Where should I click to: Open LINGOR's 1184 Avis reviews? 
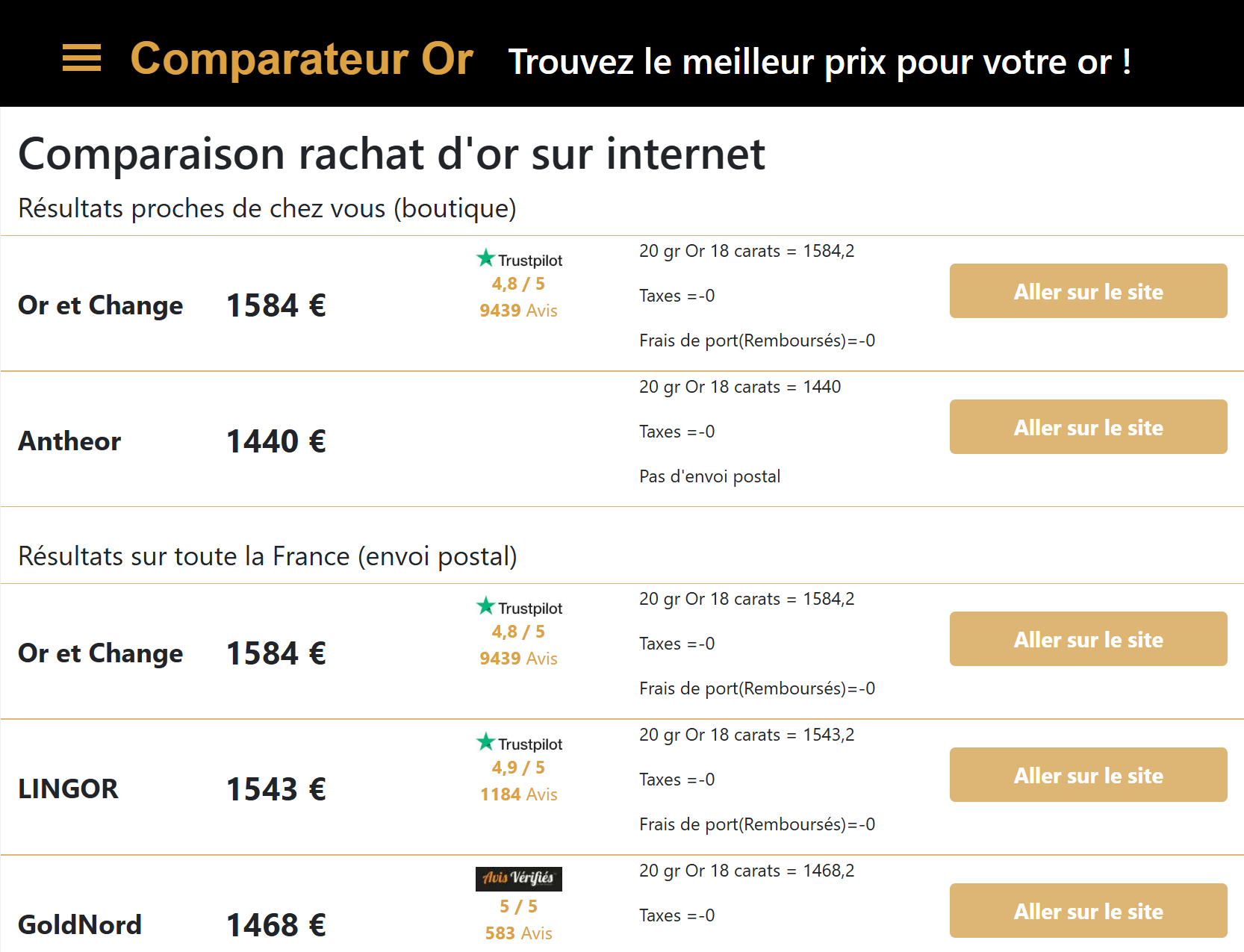point(519,794)
